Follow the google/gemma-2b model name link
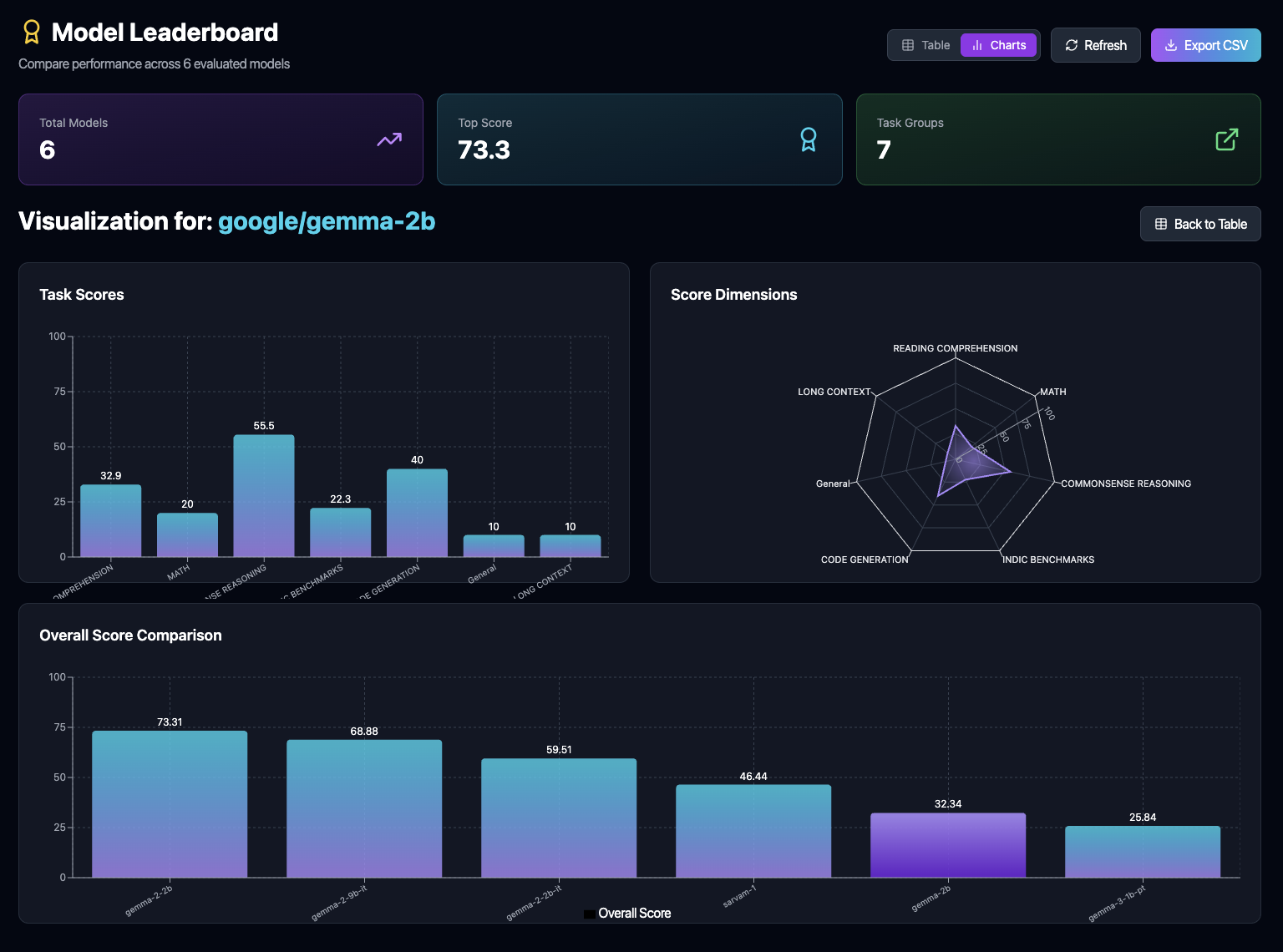Screen dimensions: 1283x952 coord(327,221)
